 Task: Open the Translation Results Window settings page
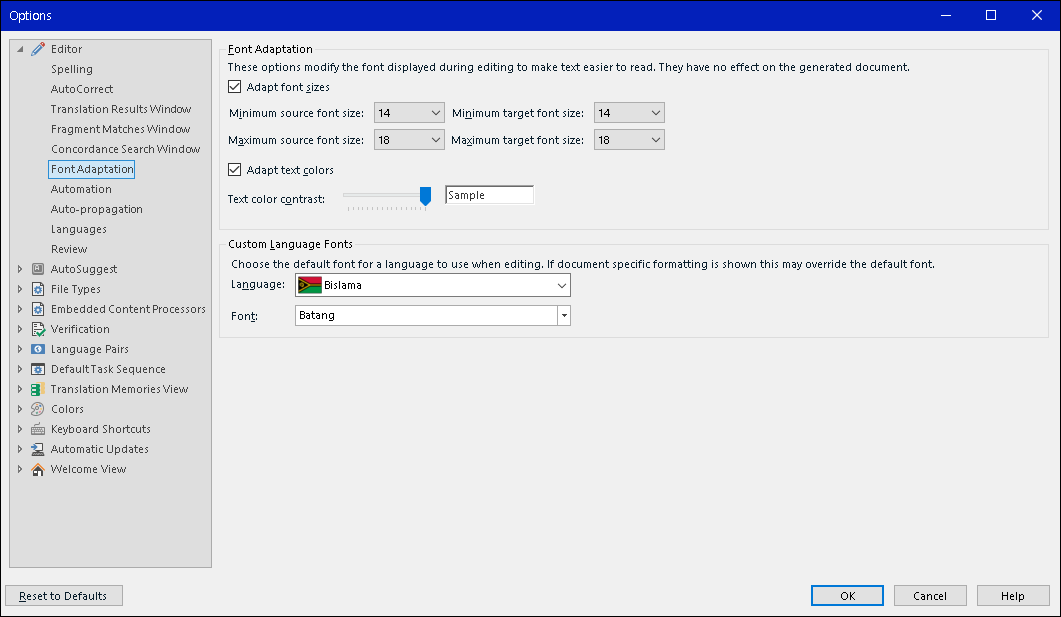coord(120,108)
